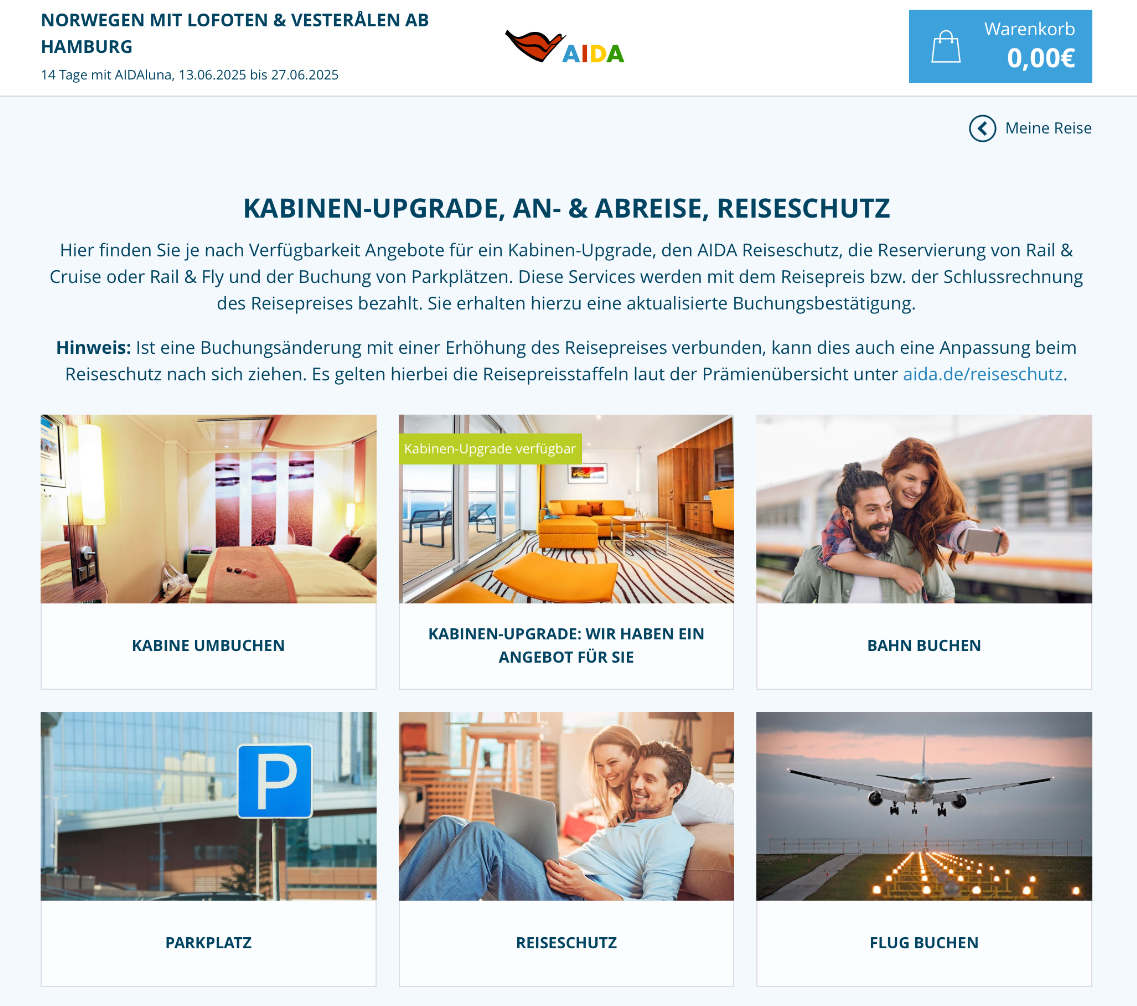The image size is (1137, 1006).
Task: Open the Kabinen-Upgrade Angebot für Sie label
Action: coord(566,646)
